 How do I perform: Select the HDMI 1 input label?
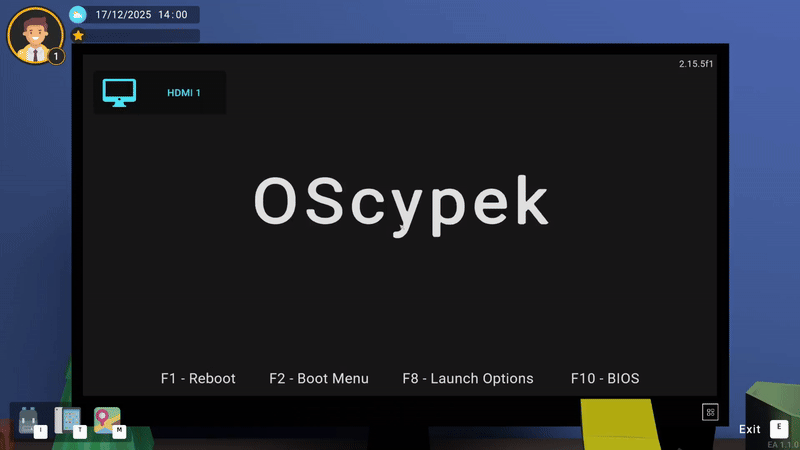[184, 93]
